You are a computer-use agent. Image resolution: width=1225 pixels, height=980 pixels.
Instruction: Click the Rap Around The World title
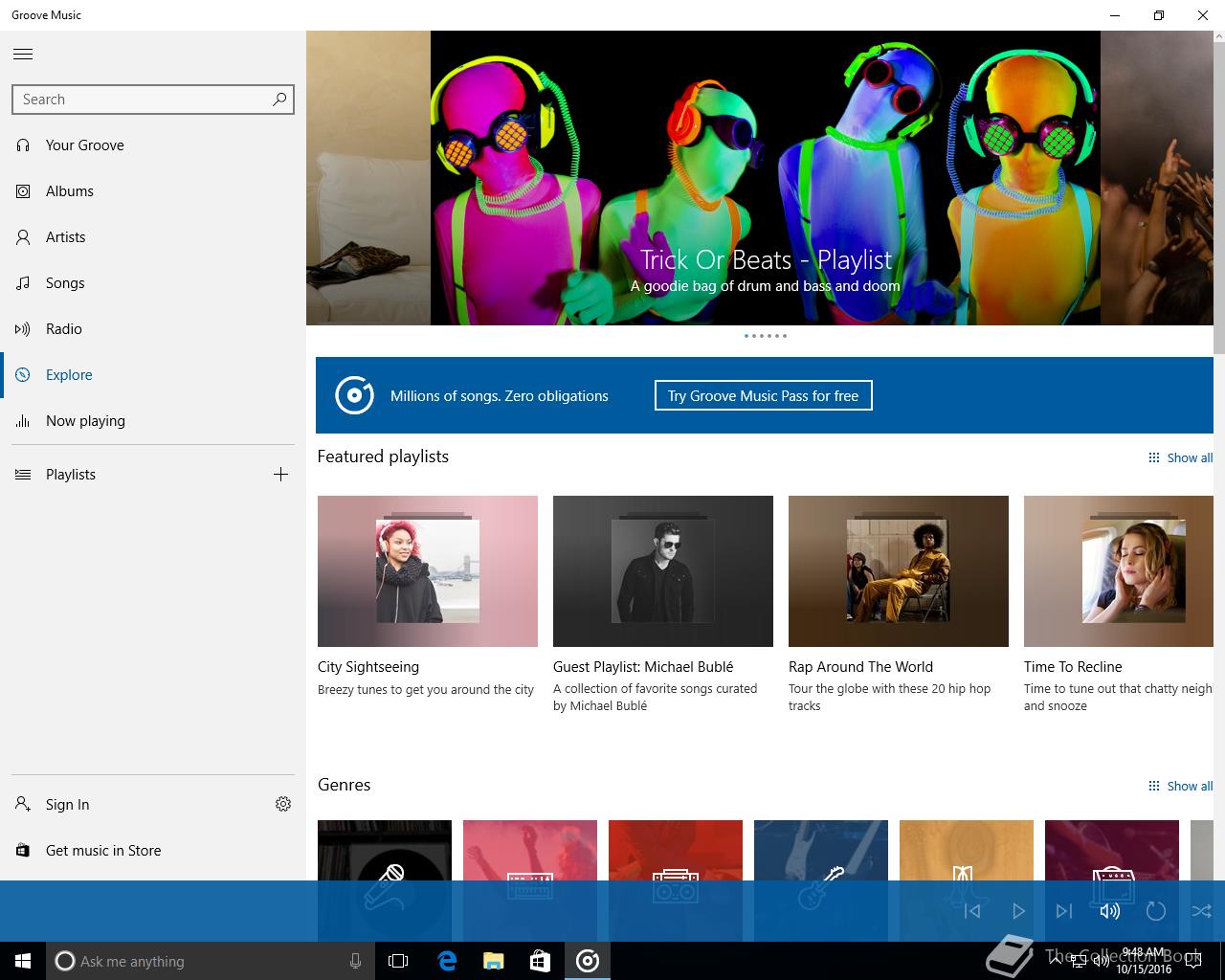tap(860, 667)
